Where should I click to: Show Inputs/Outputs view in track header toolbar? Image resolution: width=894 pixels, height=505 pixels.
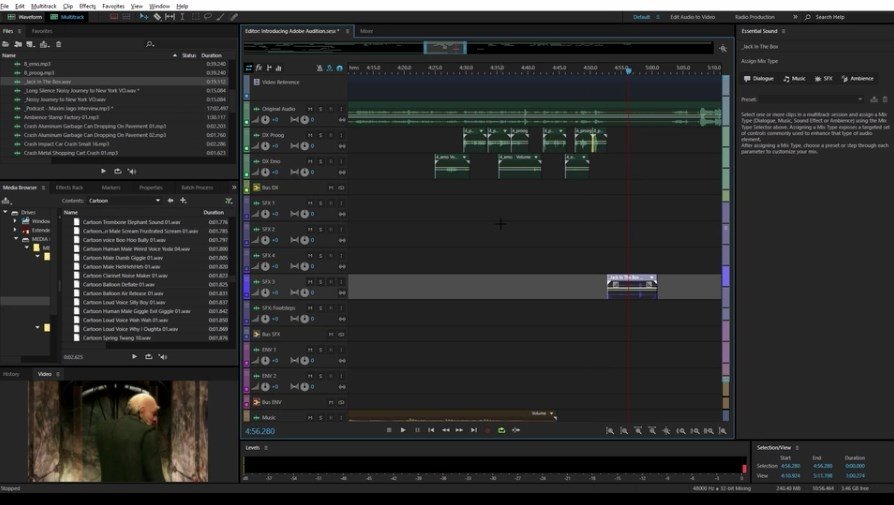pyautogui.click(x=249, y=68)
